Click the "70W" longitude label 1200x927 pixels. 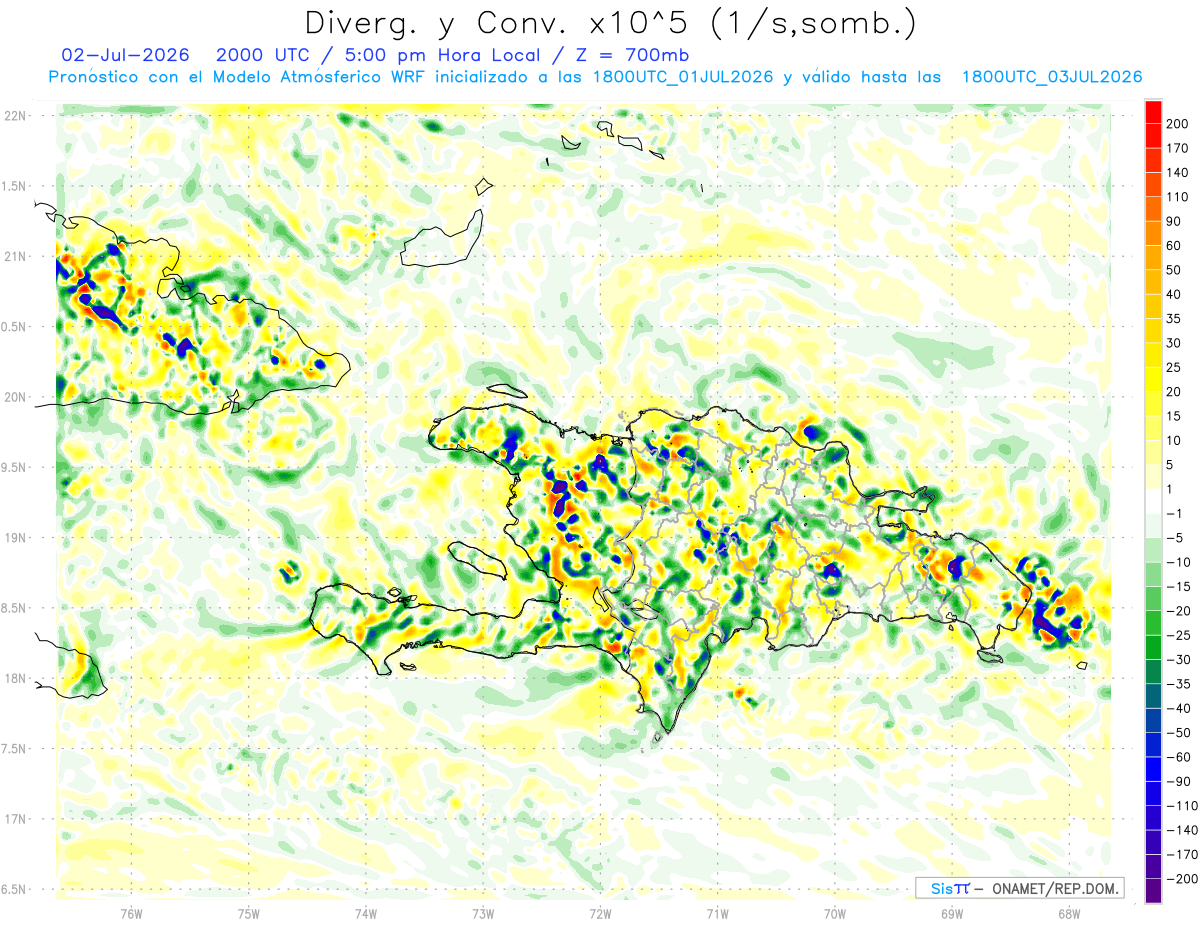click(x=835, y=914)
